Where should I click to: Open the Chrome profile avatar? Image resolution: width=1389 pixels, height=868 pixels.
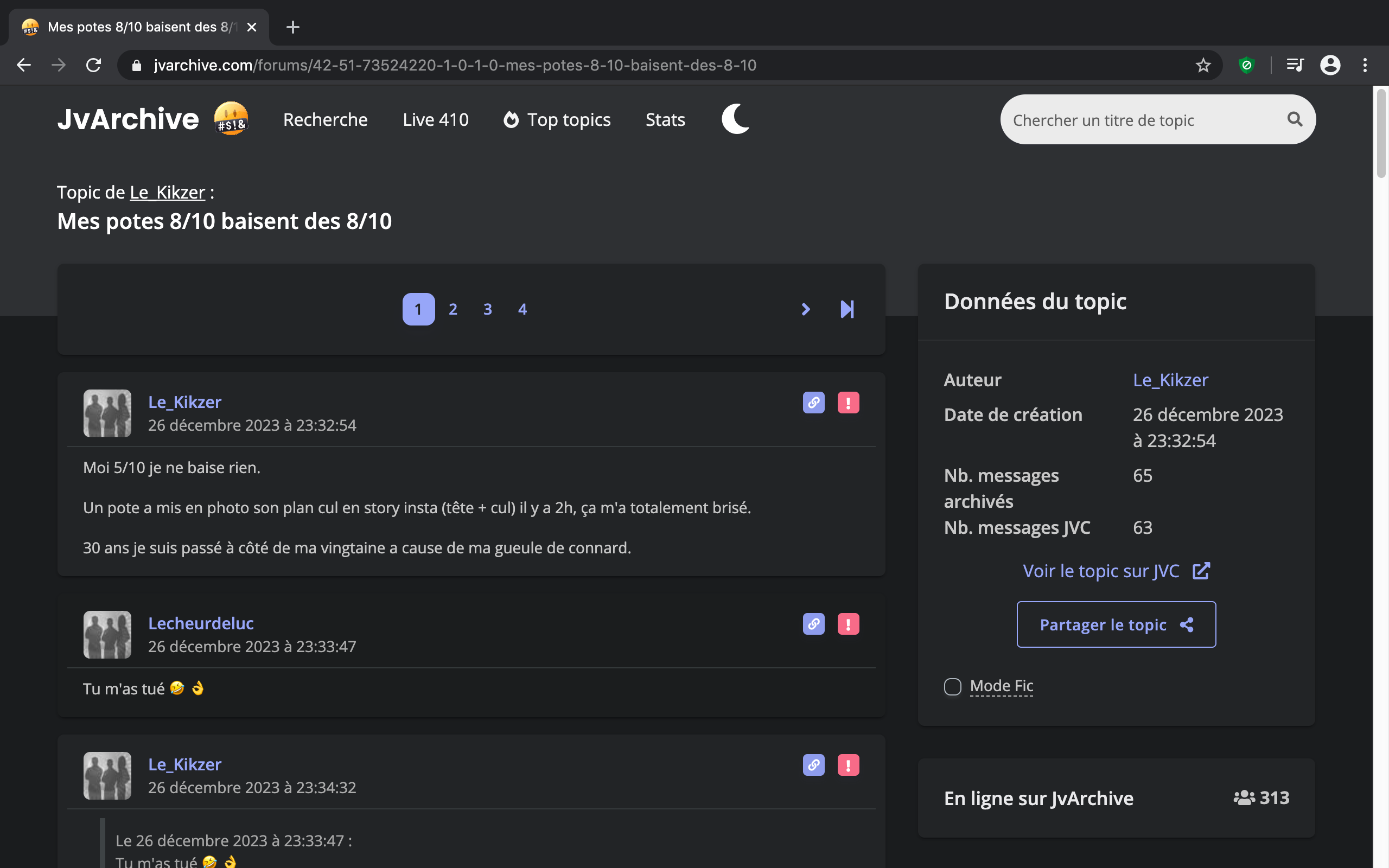(x=1330, y=65)
